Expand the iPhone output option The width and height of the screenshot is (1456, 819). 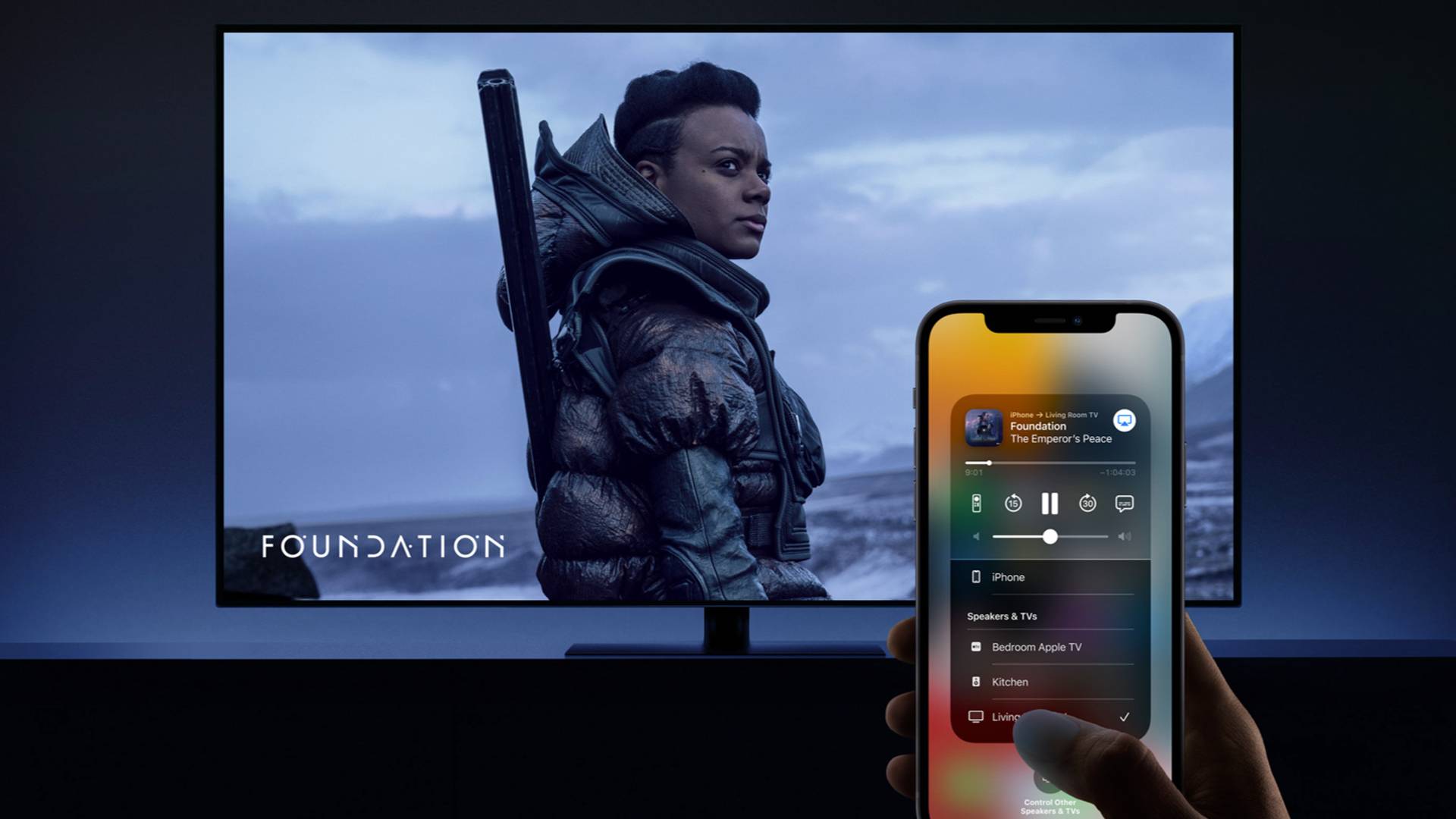1008,578
